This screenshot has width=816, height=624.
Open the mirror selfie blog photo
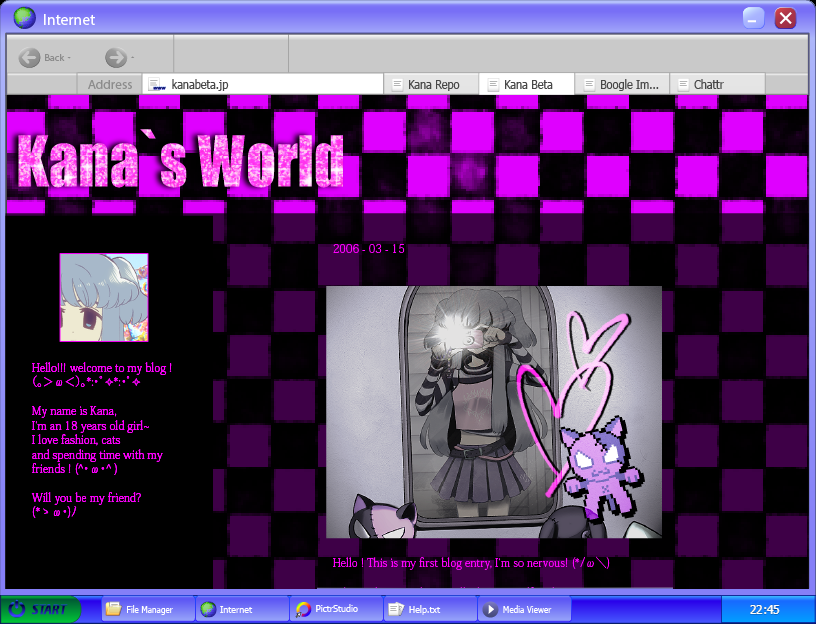coord(494,412)
